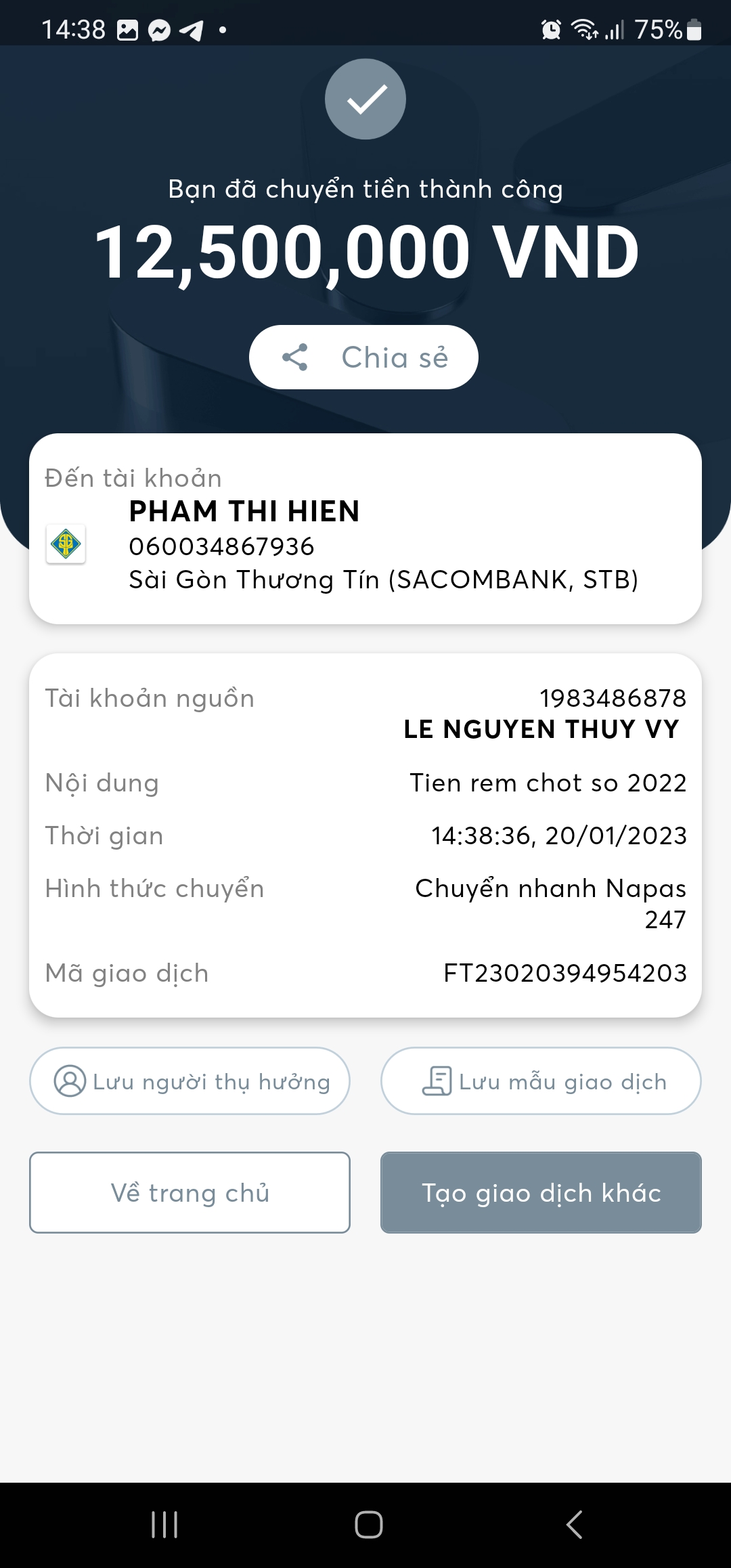Screen dimensions: 731x1568
Task: Tap the Messenger notification icon
Action: [159, 30]
